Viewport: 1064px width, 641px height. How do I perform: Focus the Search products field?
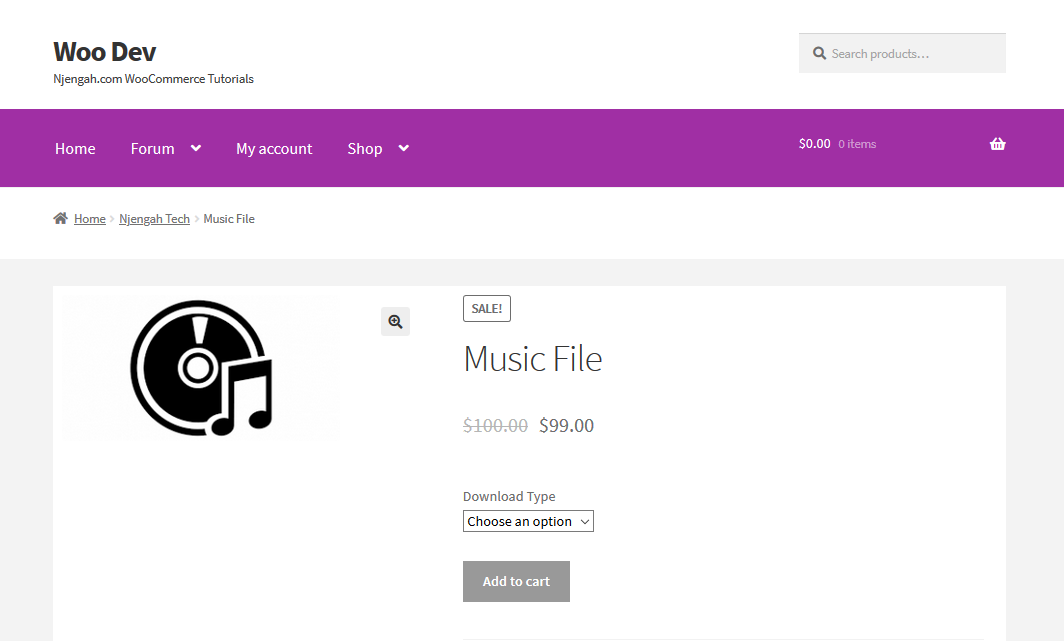[x=902, y=53]
